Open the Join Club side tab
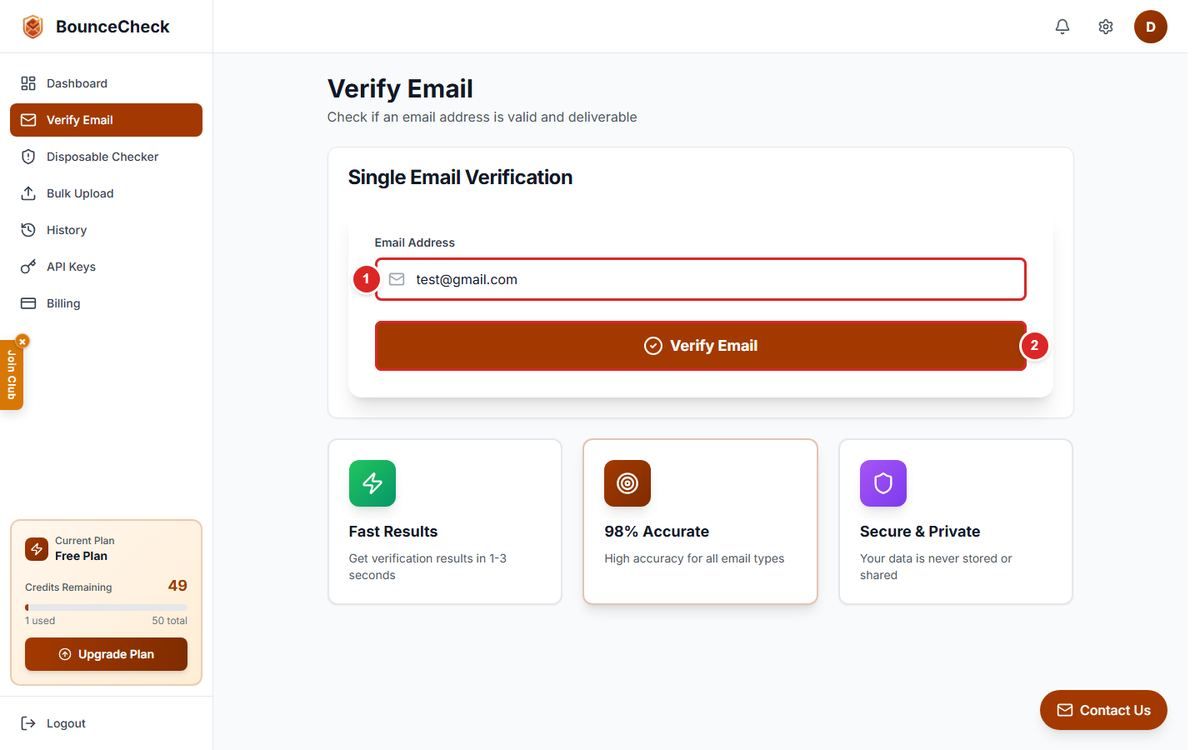1200x750 pixels. click(11, 376)
